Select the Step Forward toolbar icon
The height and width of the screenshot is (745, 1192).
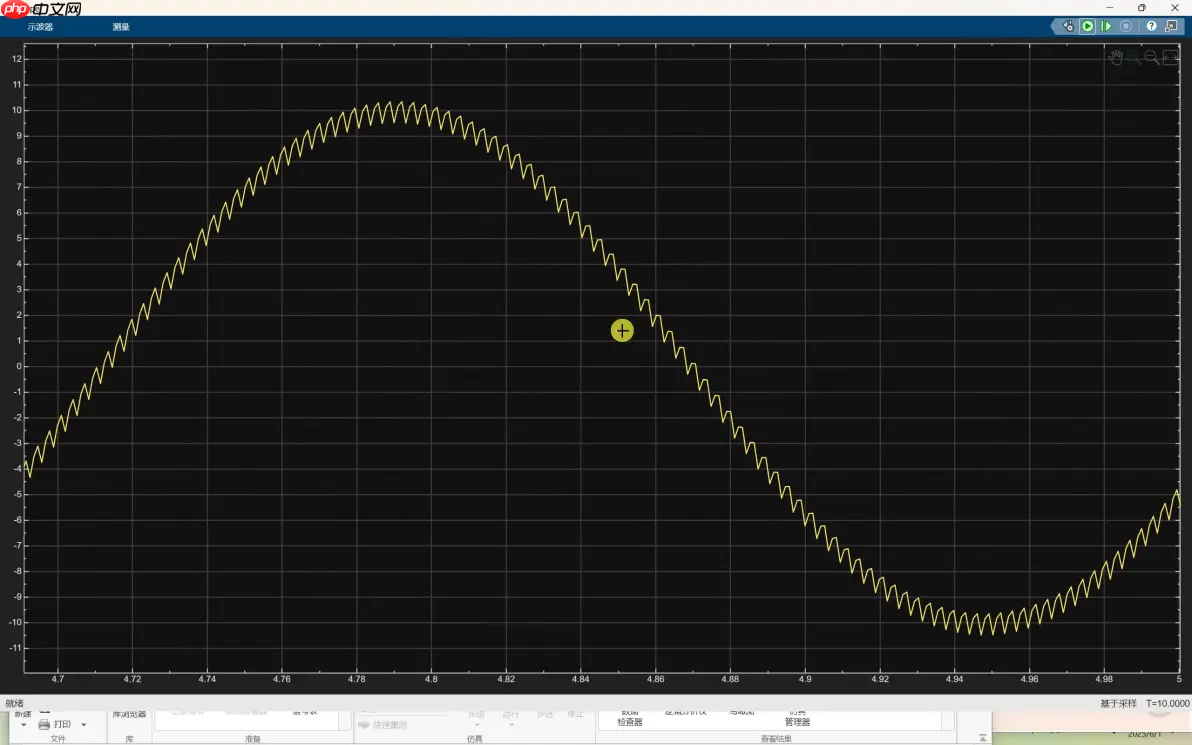coord(1106,26)
